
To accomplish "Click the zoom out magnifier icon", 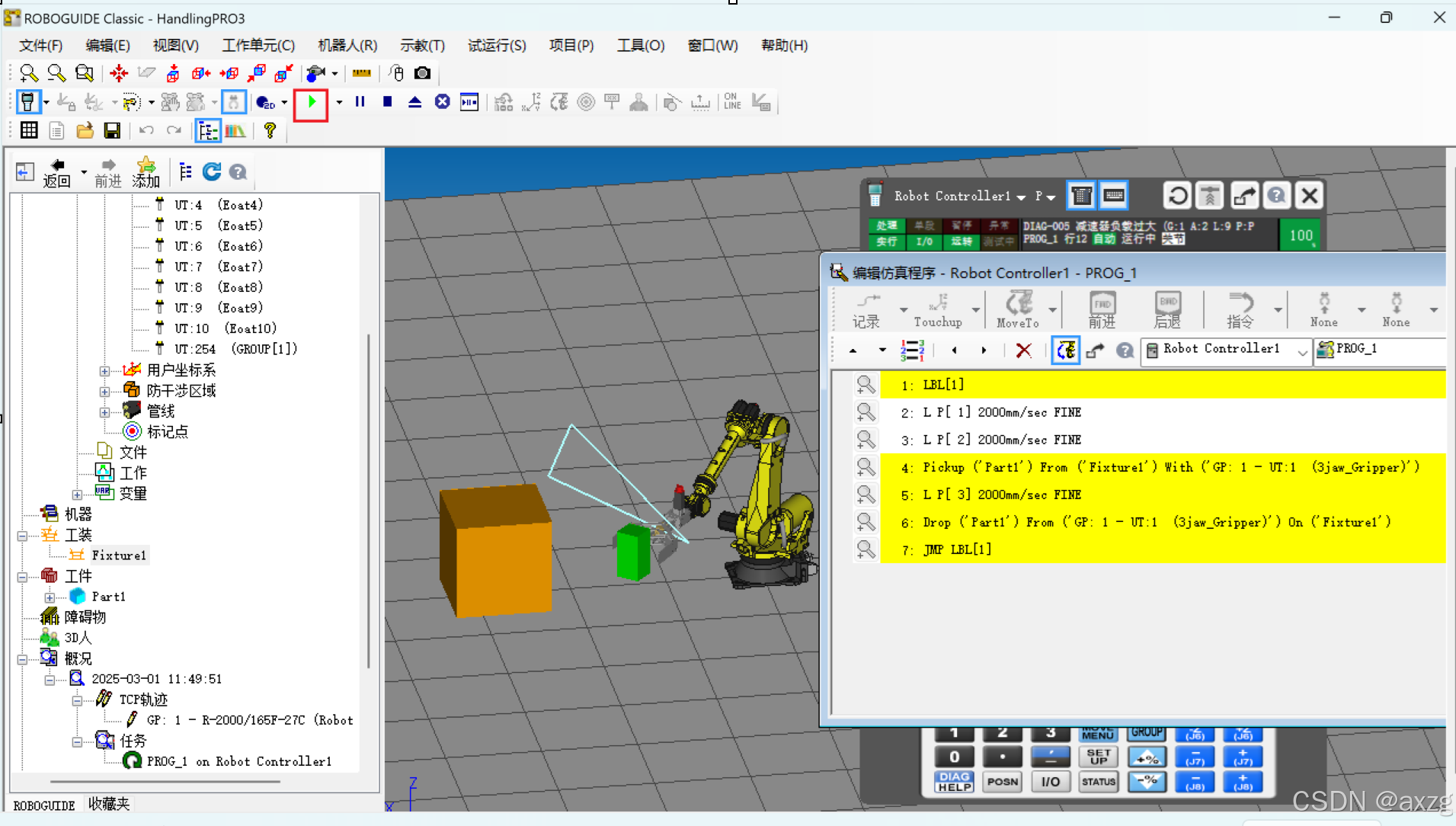I will click(x=56, y=73).
